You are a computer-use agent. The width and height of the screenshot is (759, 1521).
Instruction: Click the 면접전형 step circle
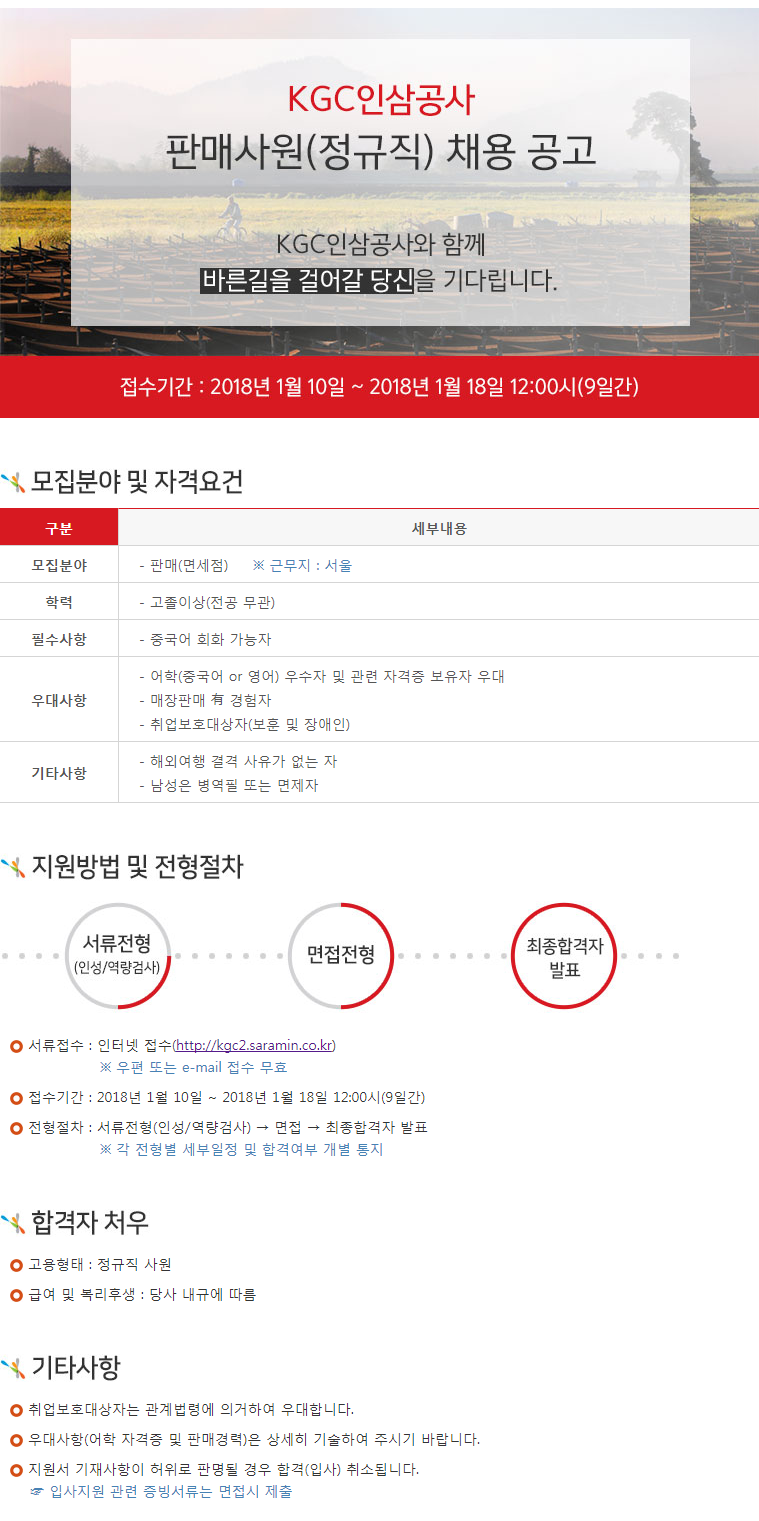coord(341,955)
